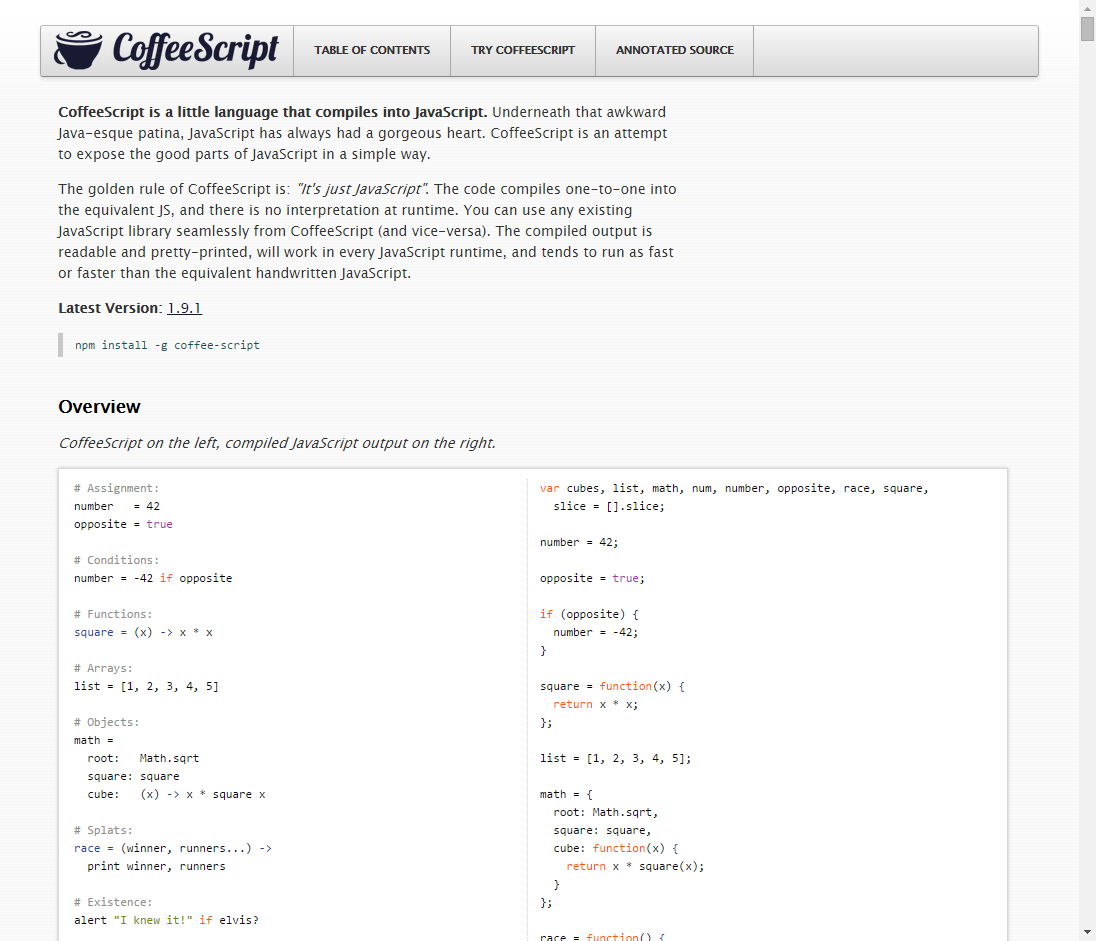
Task: Click the 'return x * square(x);' JavaScript line
Action: pos(635,866)
